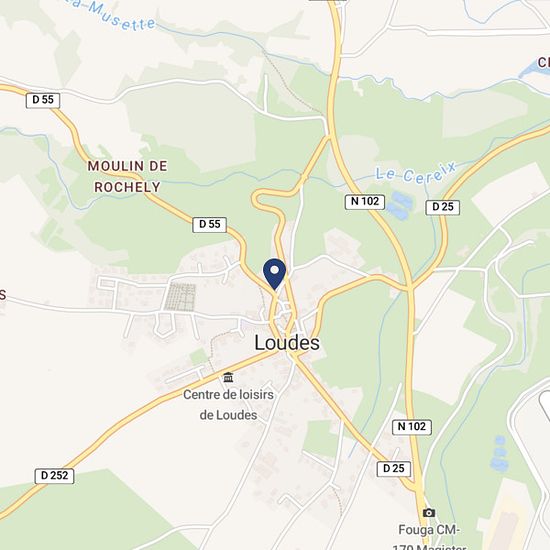Click the blue ponds beside N 102
550x550 pixels.
pyautogui.click(x=400, y=205)
